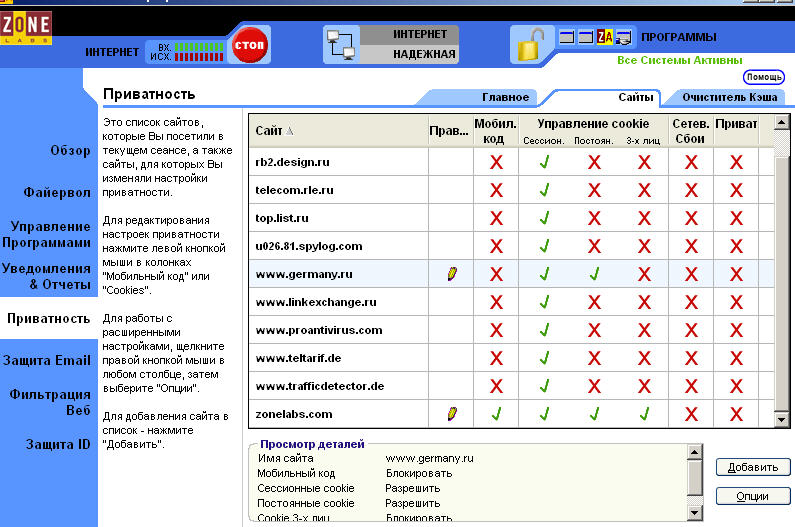Viewport: 795px width, 527px height.
Task: Open the Очиститель Кэша tab
Action: pyautogui.click(x=729, y=97)
